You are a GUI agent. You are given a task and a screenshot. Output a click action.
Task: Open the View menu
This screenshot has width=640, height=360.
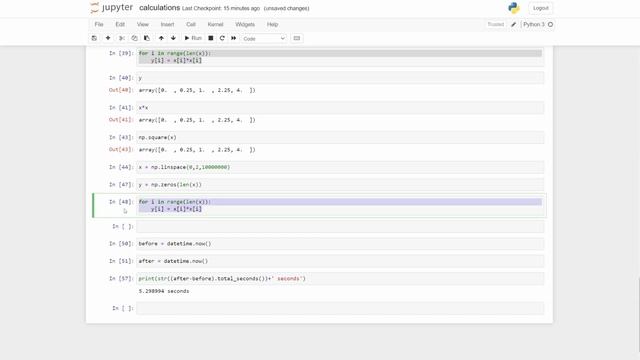click(x=142, y=24)
